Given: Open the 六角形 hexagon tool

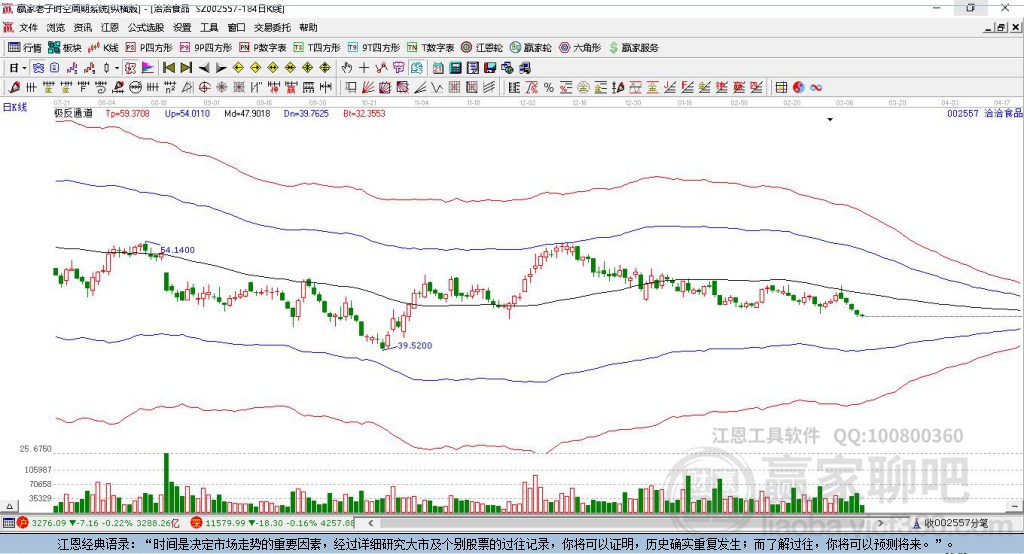Looking at the screenshot, I should point(580,48).
